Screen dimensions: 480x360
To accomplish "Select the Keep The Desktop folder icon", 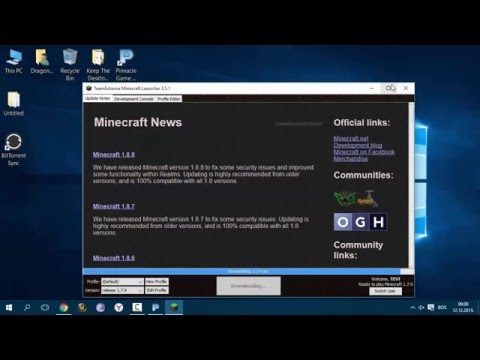I will 98,65.
